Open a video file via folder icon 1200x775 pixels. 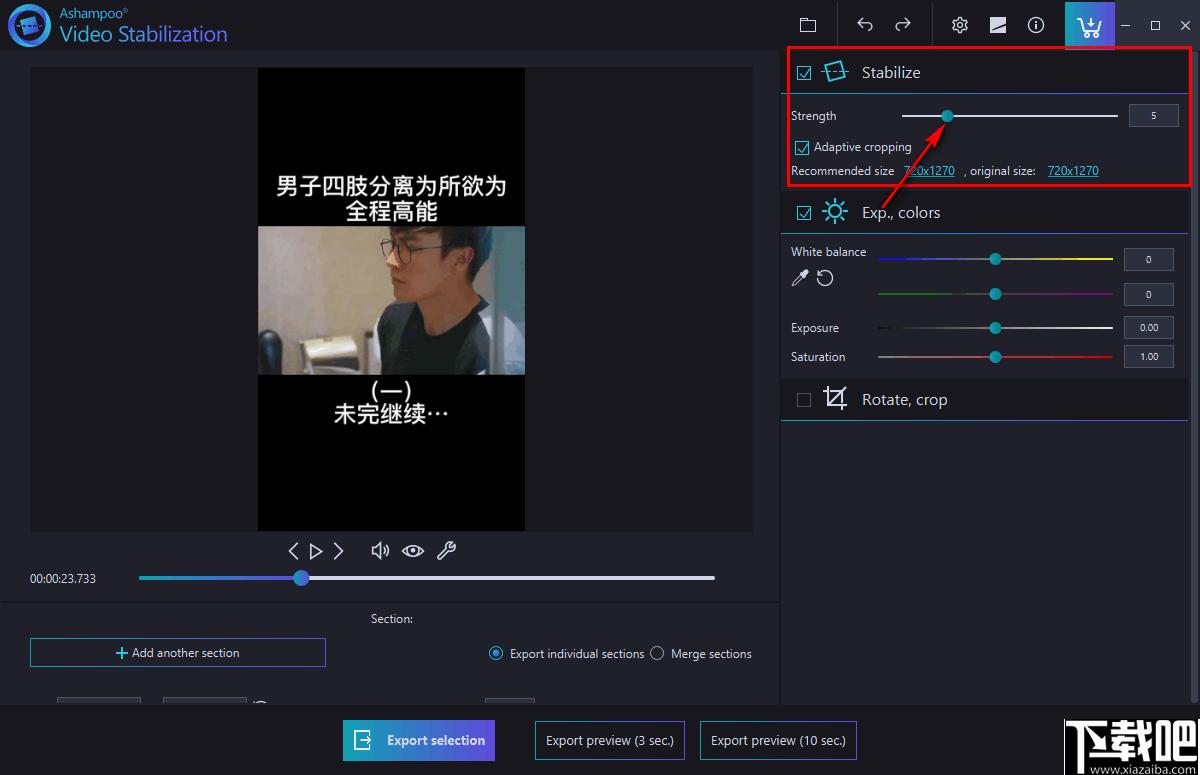(808, 25)
